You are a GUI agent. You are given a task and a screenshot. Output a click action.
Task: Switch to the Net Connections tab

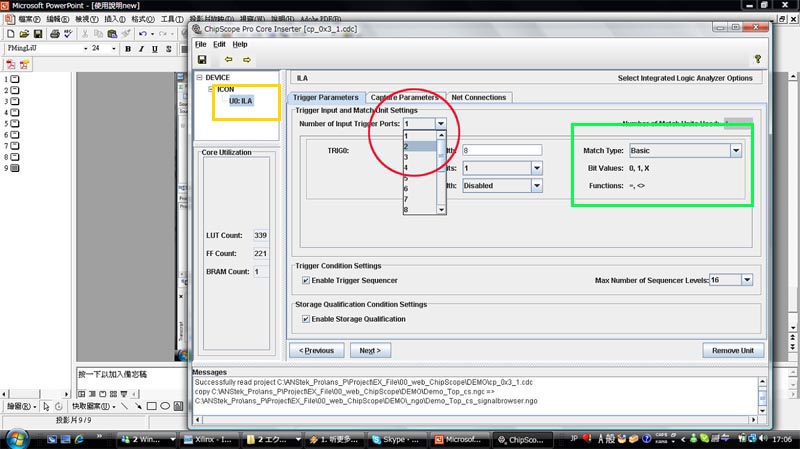[479, 97]
